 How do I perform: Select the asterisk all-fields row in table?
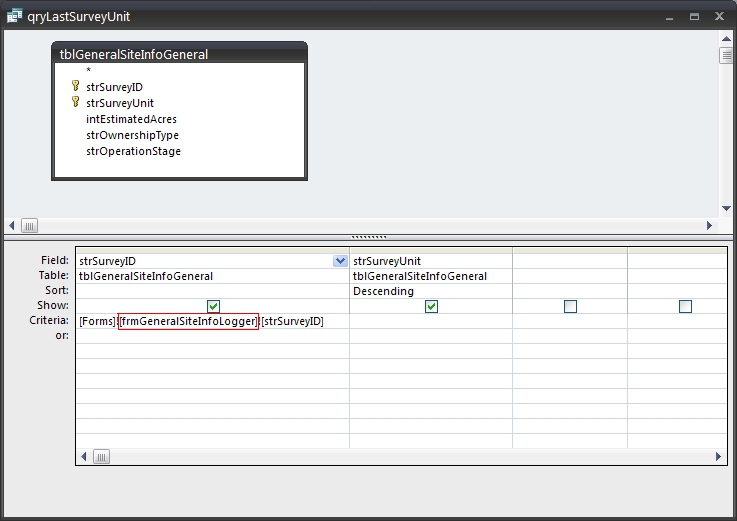pos(88,71)
